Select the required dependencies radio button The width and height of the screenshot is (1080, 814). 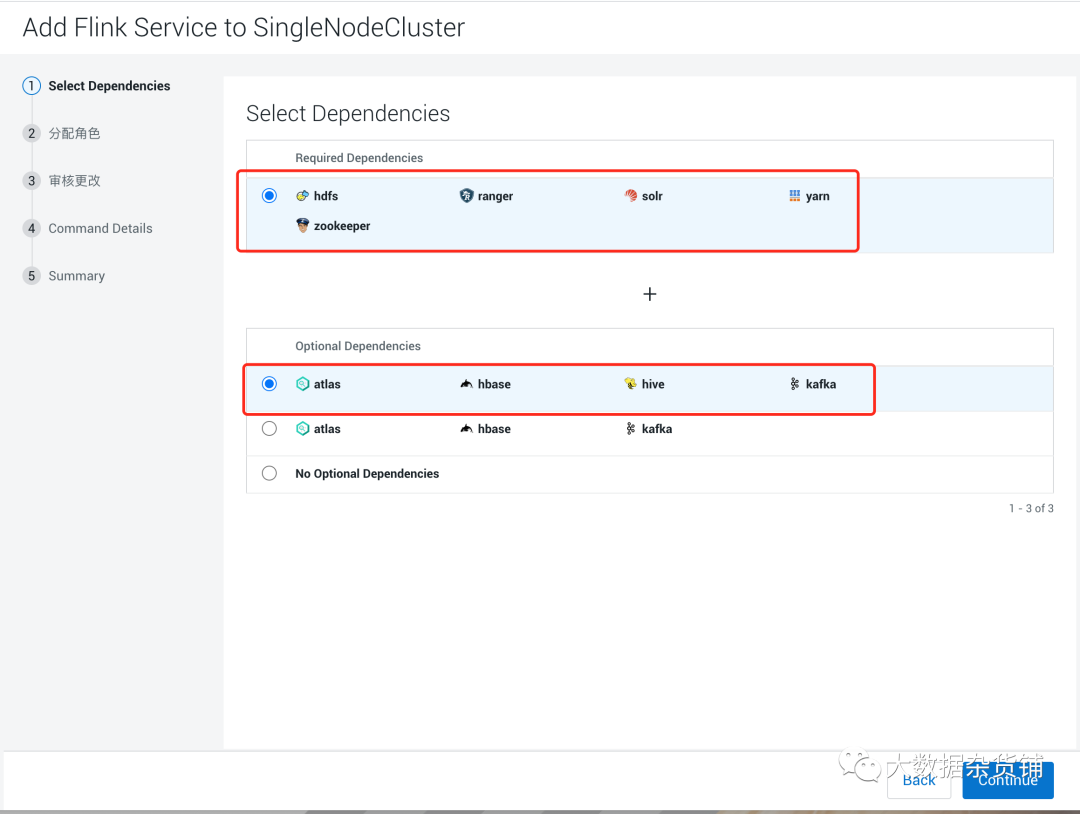pos(269,196)
